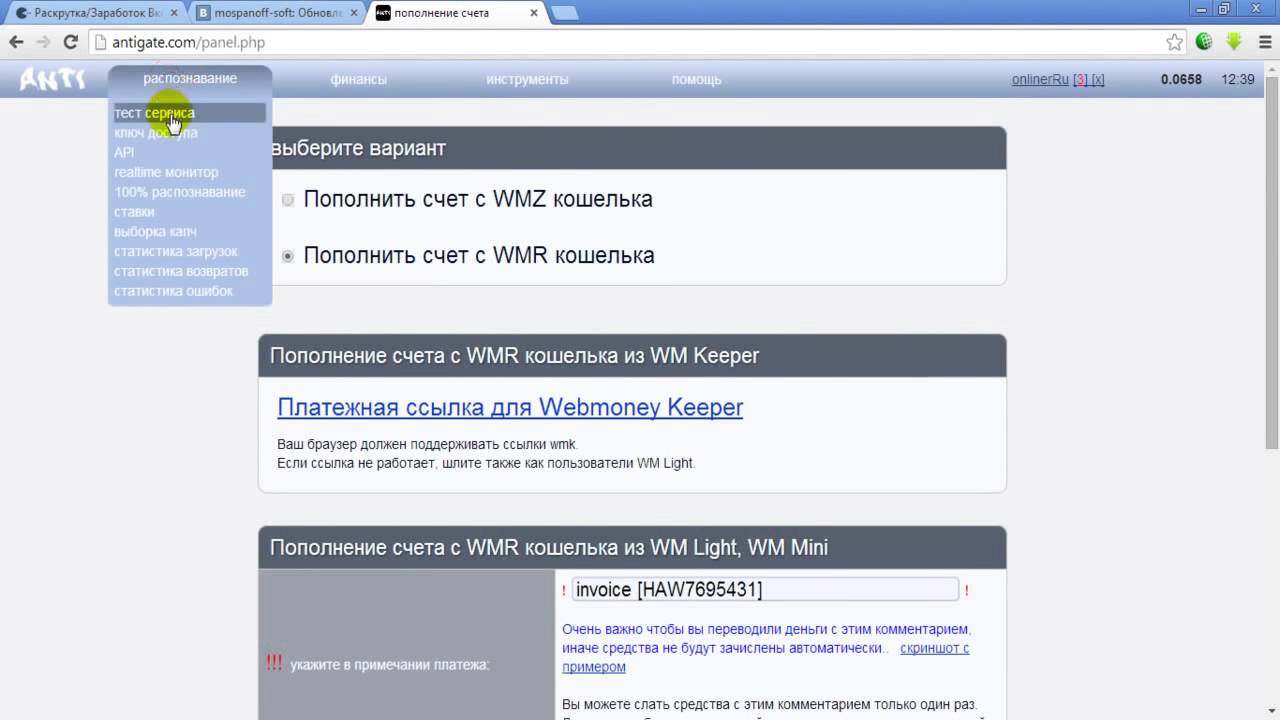Select the WMR wallet radio button
1280x720 pixels.
(288, 256)
